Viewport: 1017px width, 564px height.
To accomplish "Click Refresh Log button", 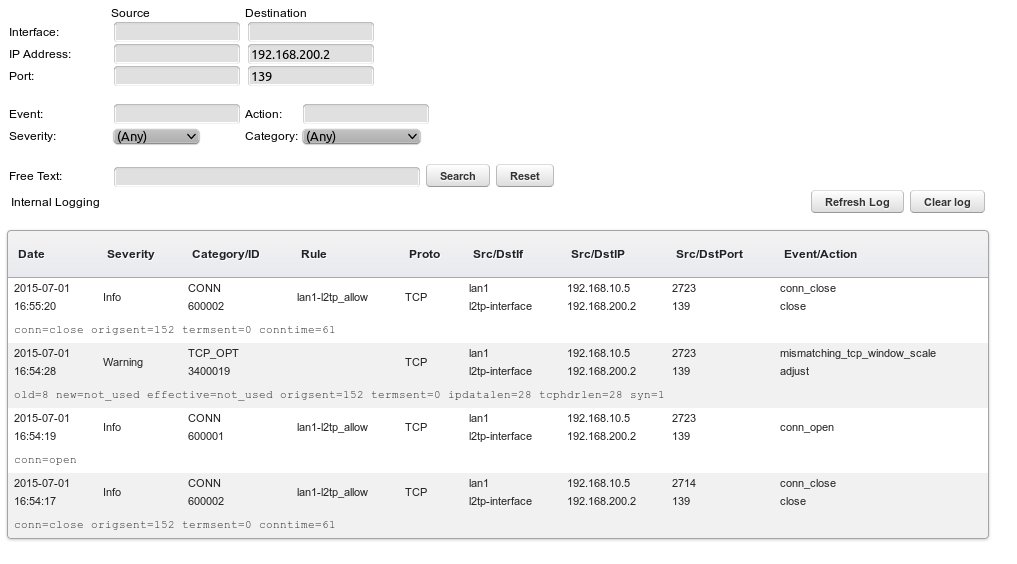I will point(857,202).
